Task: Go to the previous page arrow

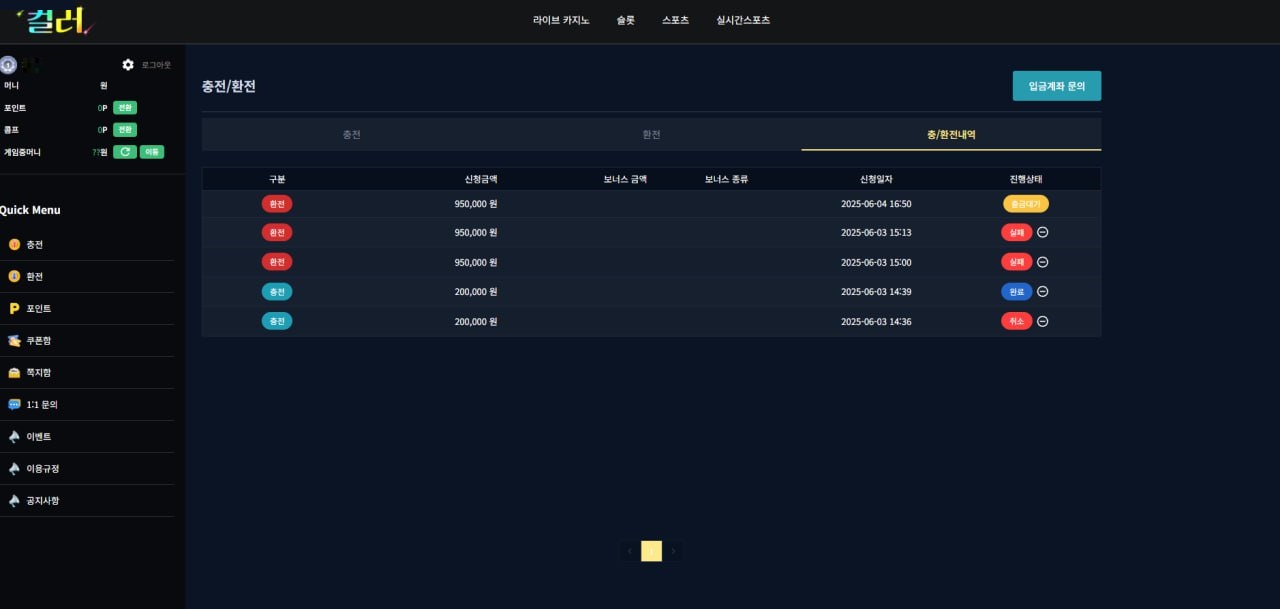Action: (629, 551)
